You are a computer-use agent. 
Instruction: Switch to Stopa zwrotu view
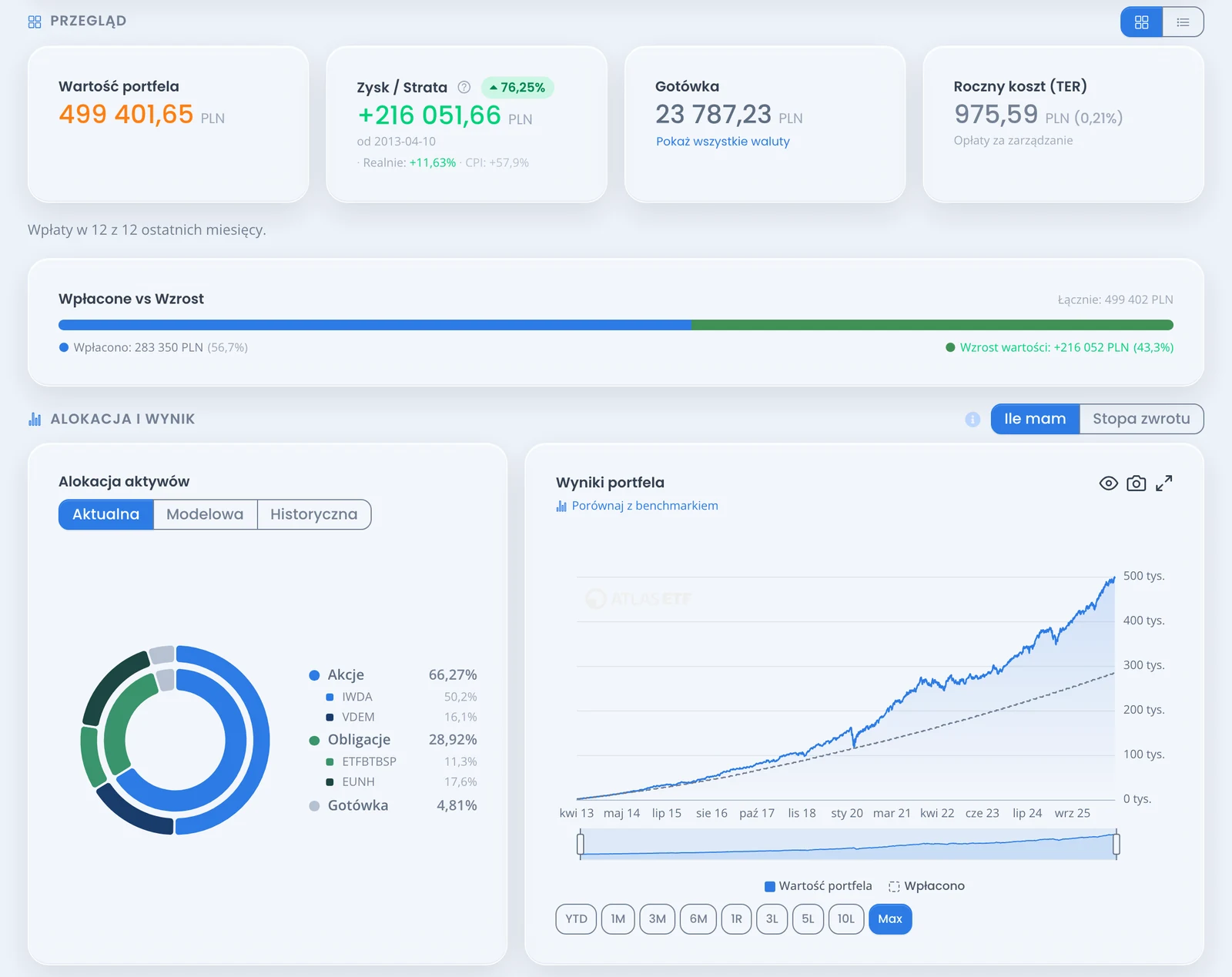[x=1141, y=419]
